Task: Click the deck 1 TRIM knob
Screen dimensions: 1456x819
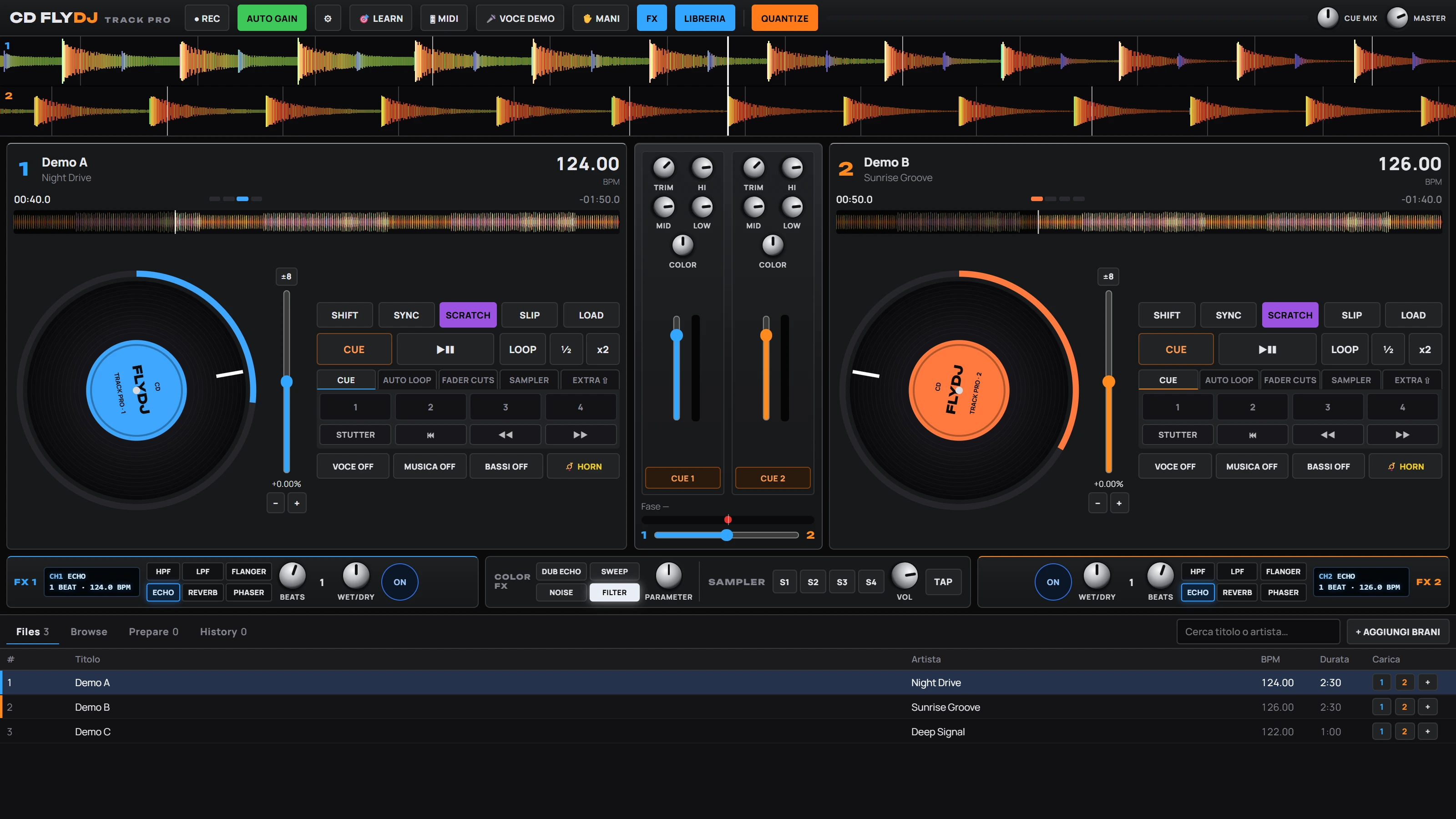Action: tap(663, 167)
